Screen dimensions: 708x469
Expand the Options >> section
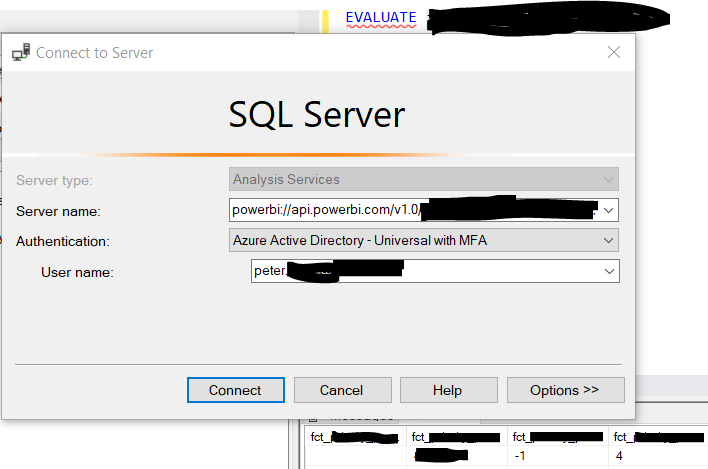(566, 390)
